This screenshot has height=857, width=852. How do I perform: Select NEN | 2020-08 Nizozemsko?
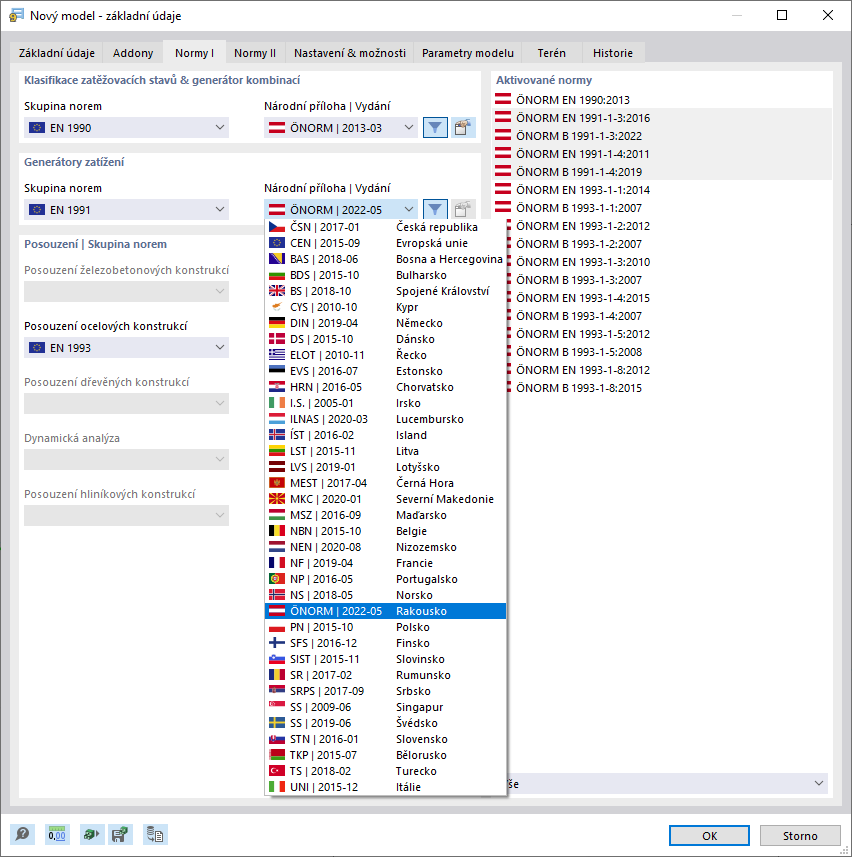pos(385,547)
